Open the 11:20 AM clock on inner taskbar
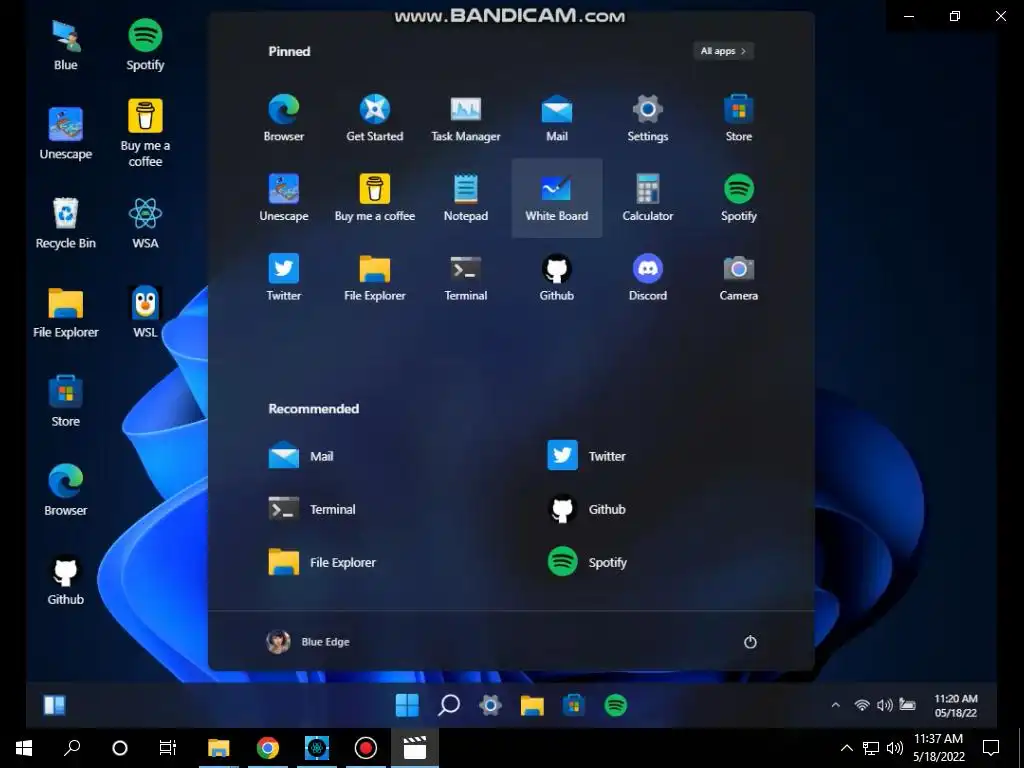1024x768 pixels. click(955, 705)
